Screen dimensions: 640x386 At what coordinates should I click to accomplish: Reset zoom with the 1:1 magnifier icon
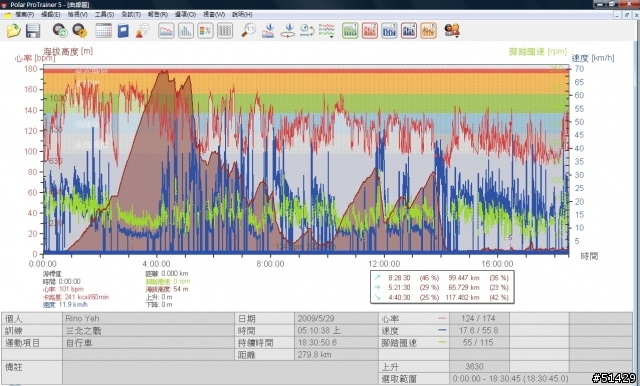[249, 31]
